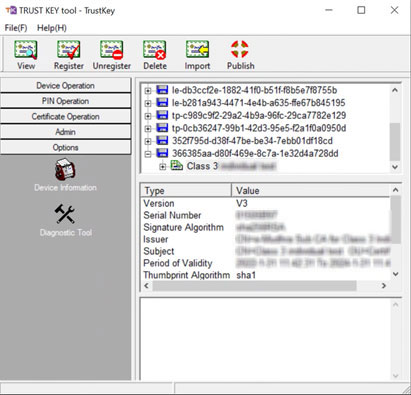The width and height of the screenshot is (411, 395).
Task: Select container tp-0cb36247-99b1-42d3-95e5-f2a1f0a0950d
Action: click(x=259, y=128)
